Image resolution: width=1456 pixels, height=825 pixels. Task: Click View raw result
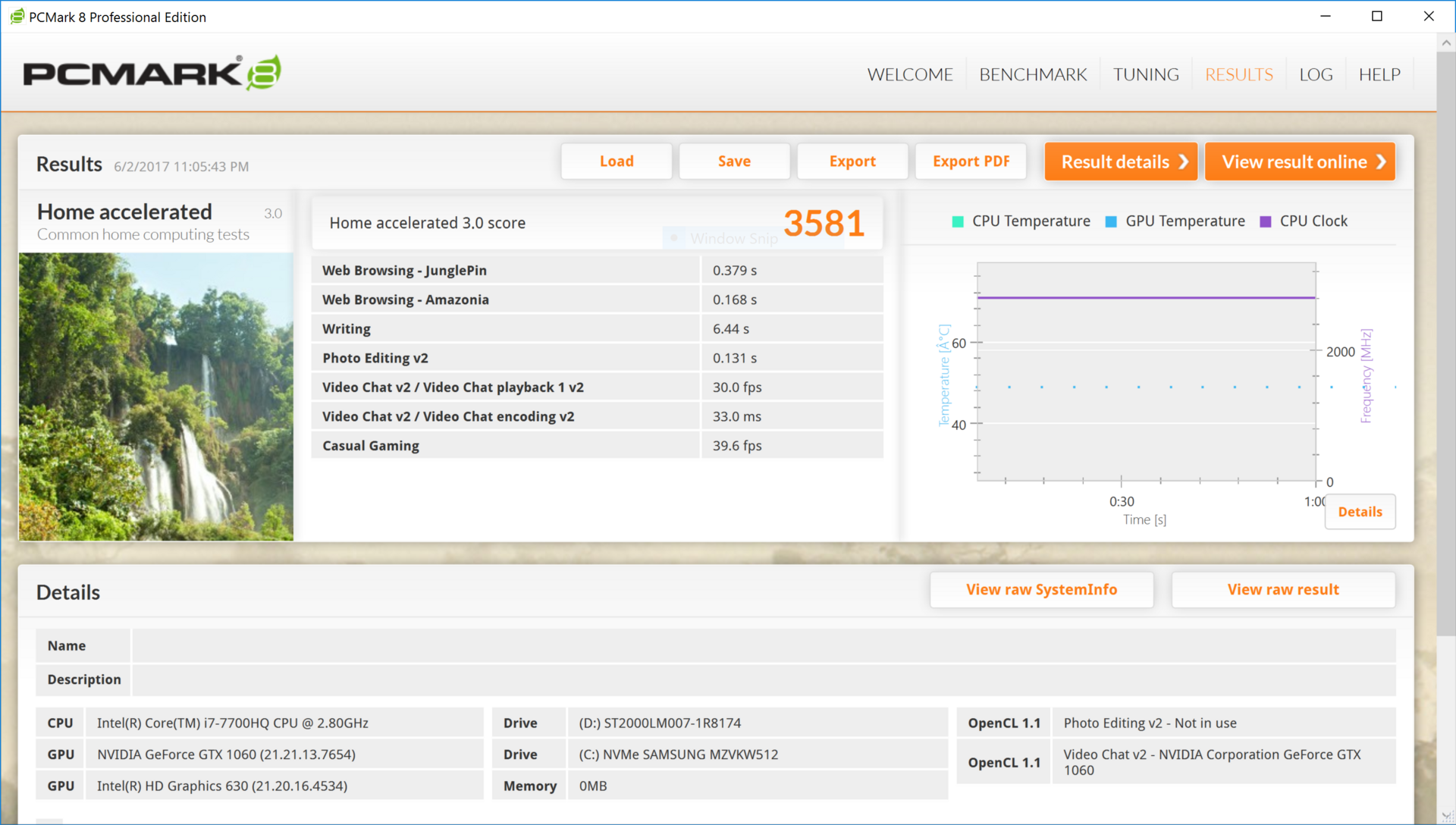coord(1283,590)
